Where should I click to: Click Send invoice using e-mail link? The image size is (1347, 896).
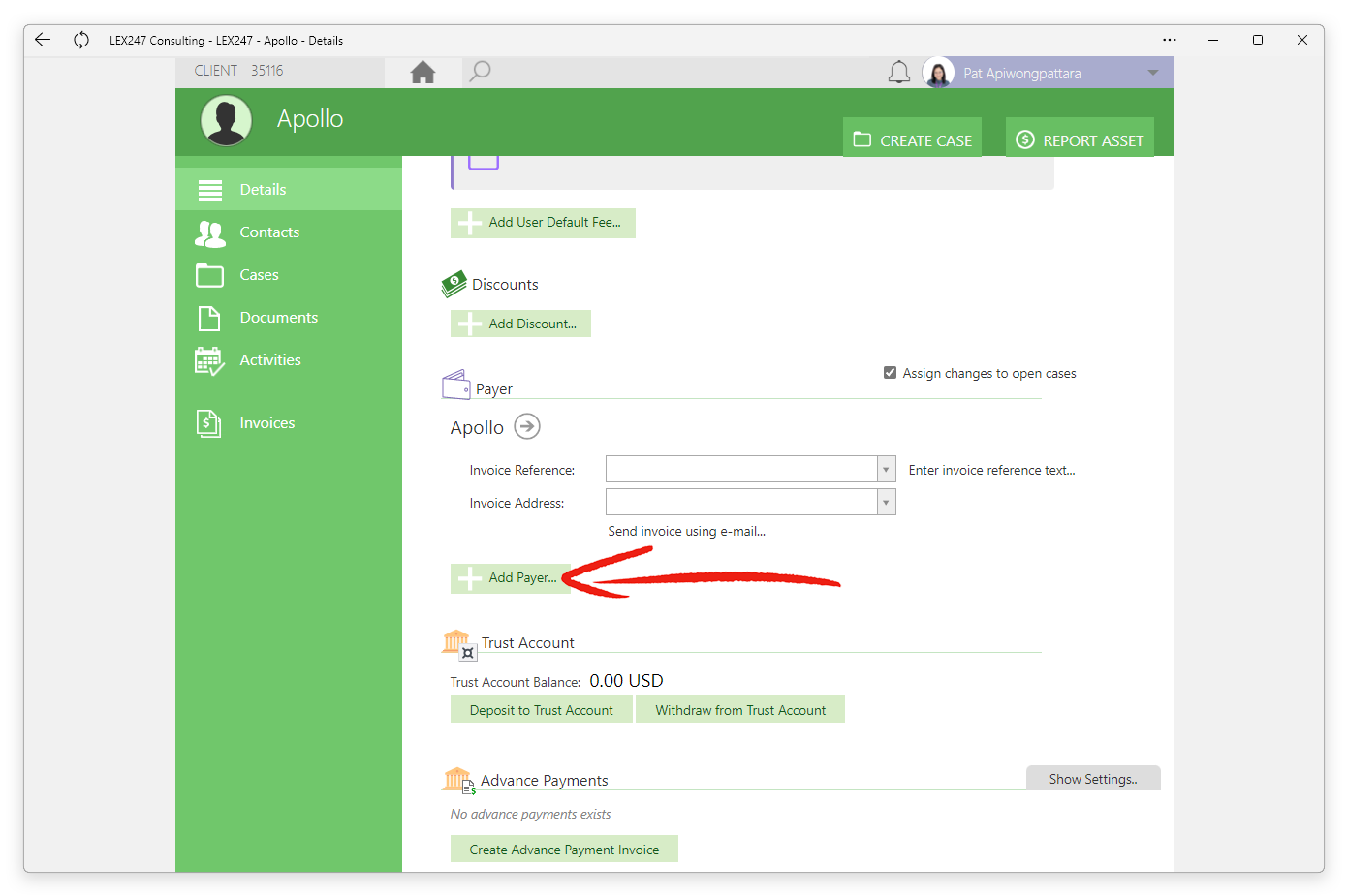(686, 531)
